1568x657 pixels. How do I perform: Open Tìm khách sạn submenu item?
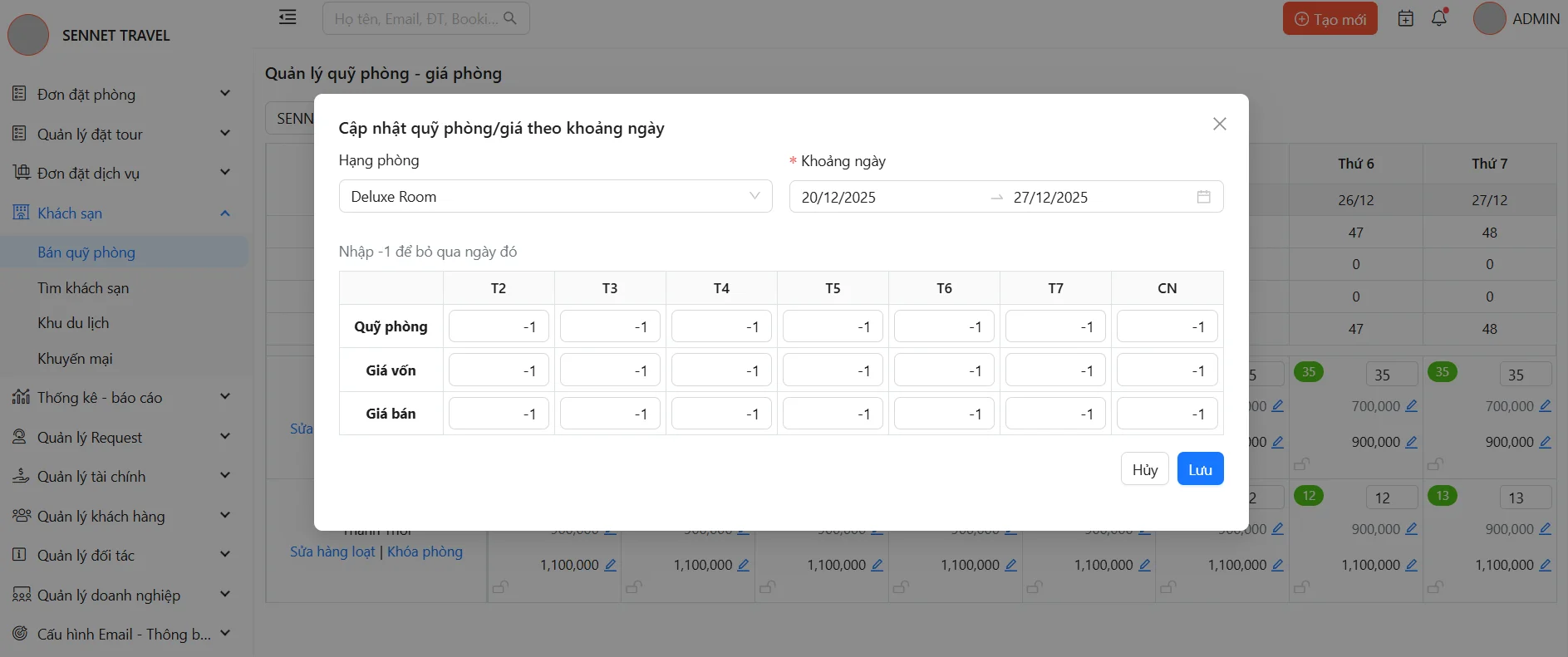coord(83,288)
